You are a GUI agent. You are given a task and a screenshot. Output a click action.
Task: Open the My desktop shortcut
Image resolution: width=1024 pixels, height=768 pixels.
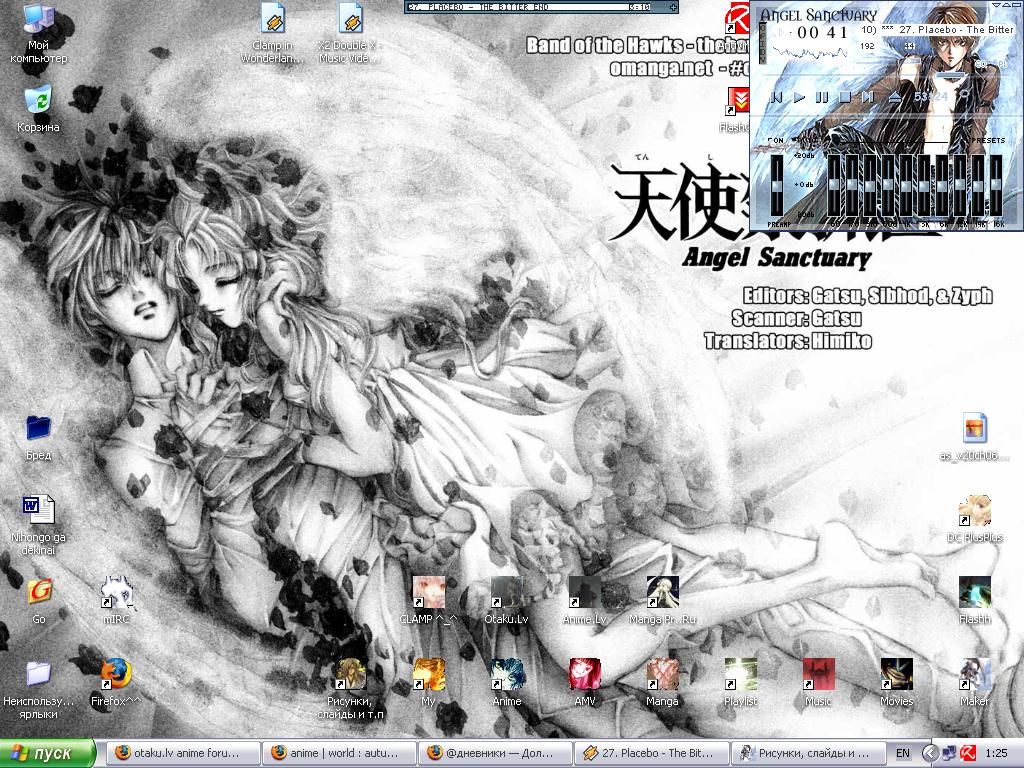click(x=428, y=683)
